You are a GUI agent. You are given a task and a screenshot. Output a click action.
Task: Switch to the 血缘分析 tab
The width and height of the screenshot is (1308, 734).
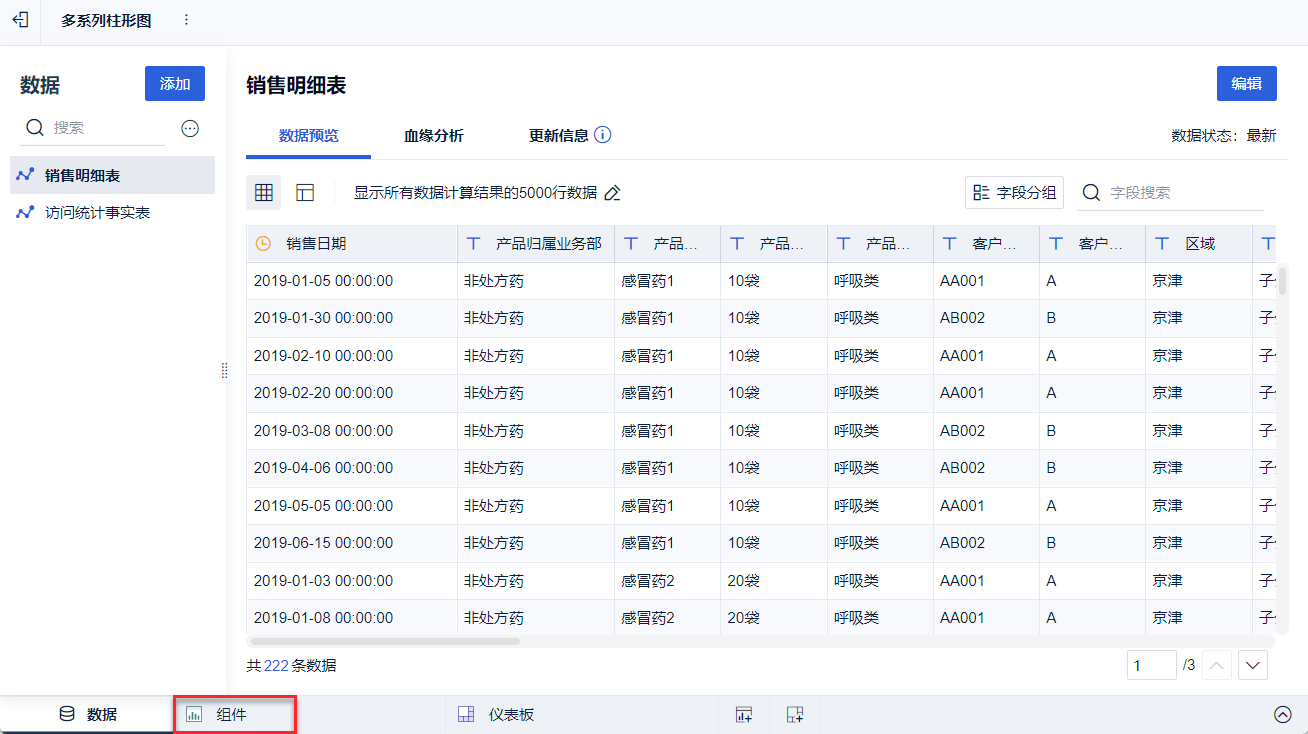[433, 136]
